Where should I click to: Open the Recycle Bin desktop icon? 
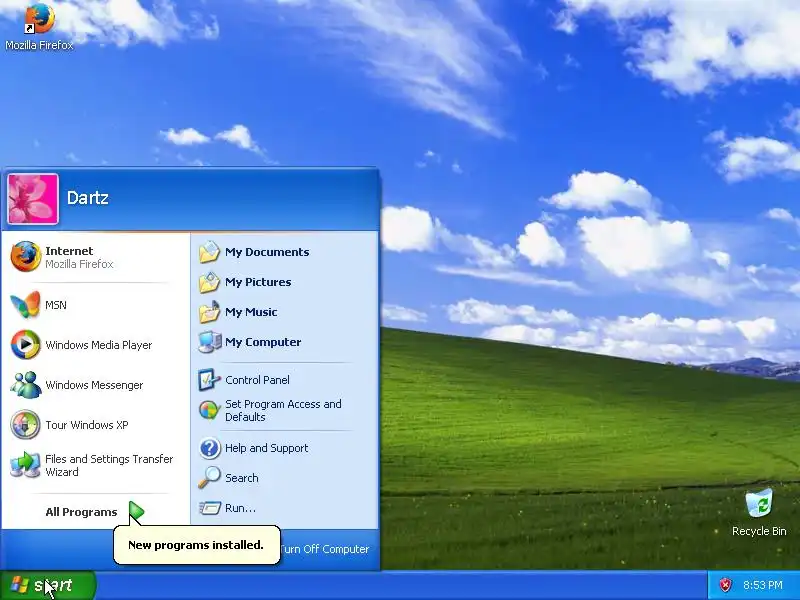[759, 504]
